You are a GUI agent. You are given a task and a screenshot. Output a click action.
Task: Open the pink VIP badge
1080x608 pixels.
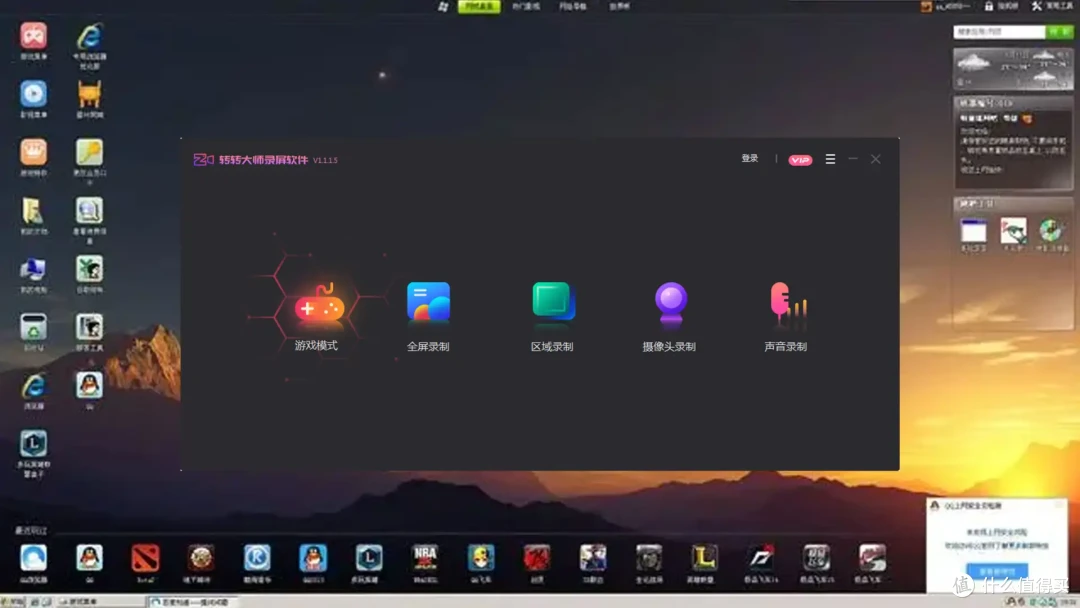[800, 160]
